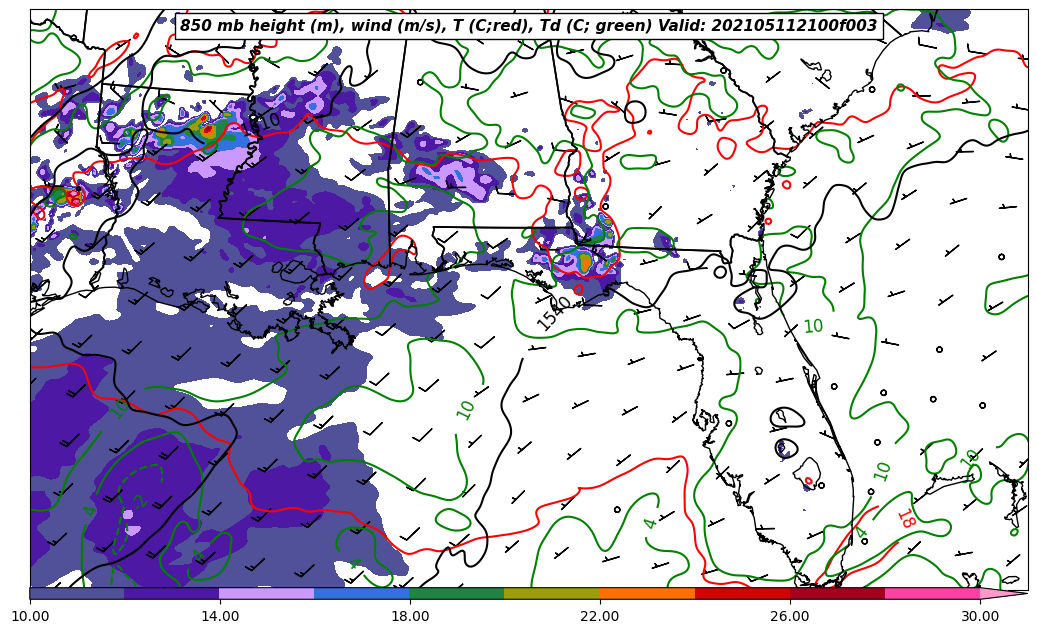Pick the bright red 24–26 colorbar segment
The width and height of the screenshot is (1037, 633).
coord(742,593)
